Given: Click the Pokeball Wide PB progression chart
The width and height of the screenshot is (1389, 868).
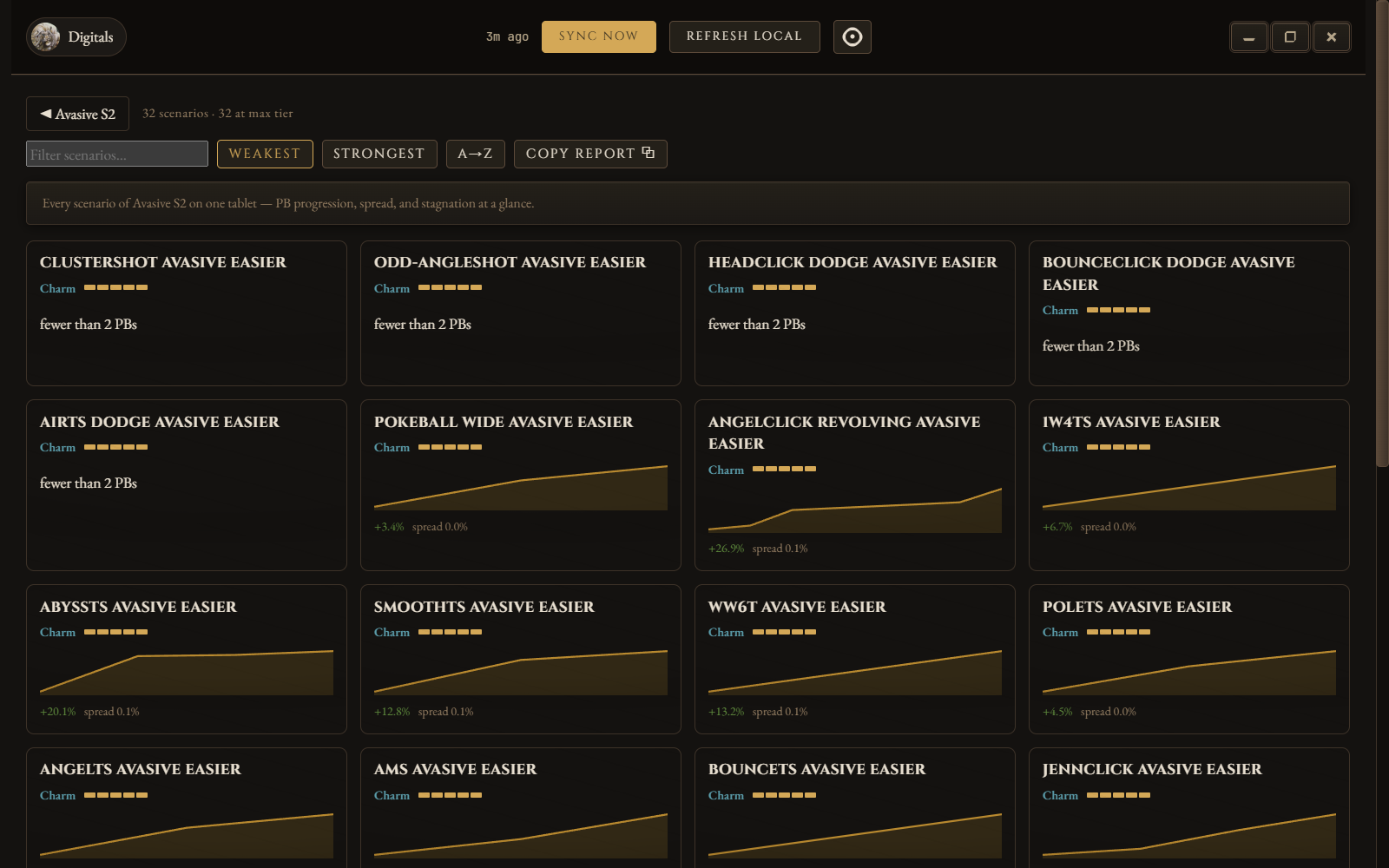Looking at the screenshot, I should (x=521, y=488).
